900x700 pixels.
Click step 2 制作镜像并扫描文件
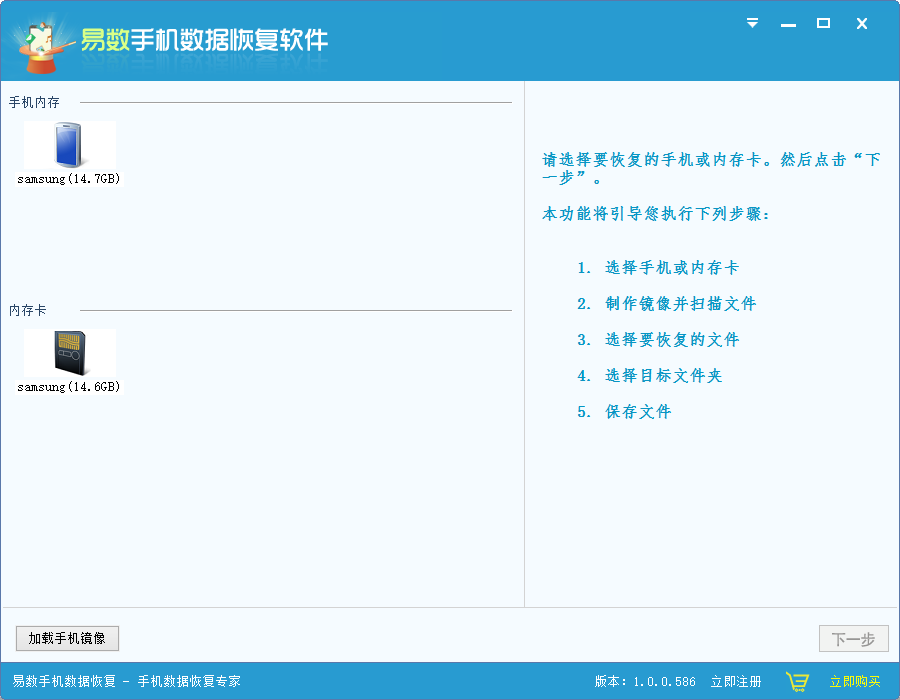(668, 303)
